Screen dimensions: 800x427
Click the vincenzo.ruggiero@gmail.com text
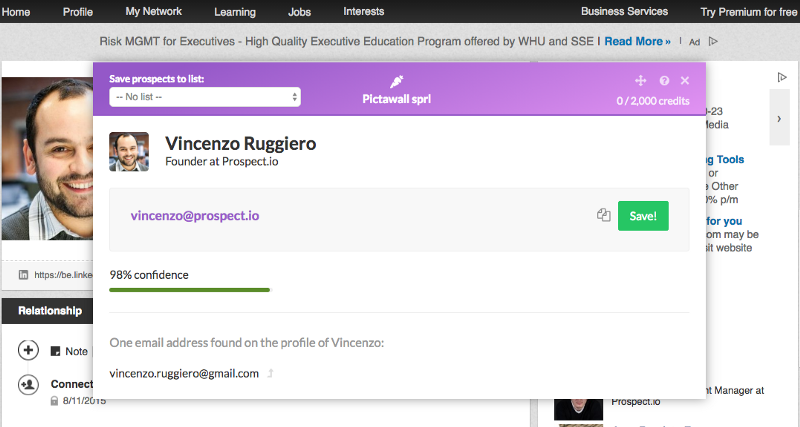point(184,373)
